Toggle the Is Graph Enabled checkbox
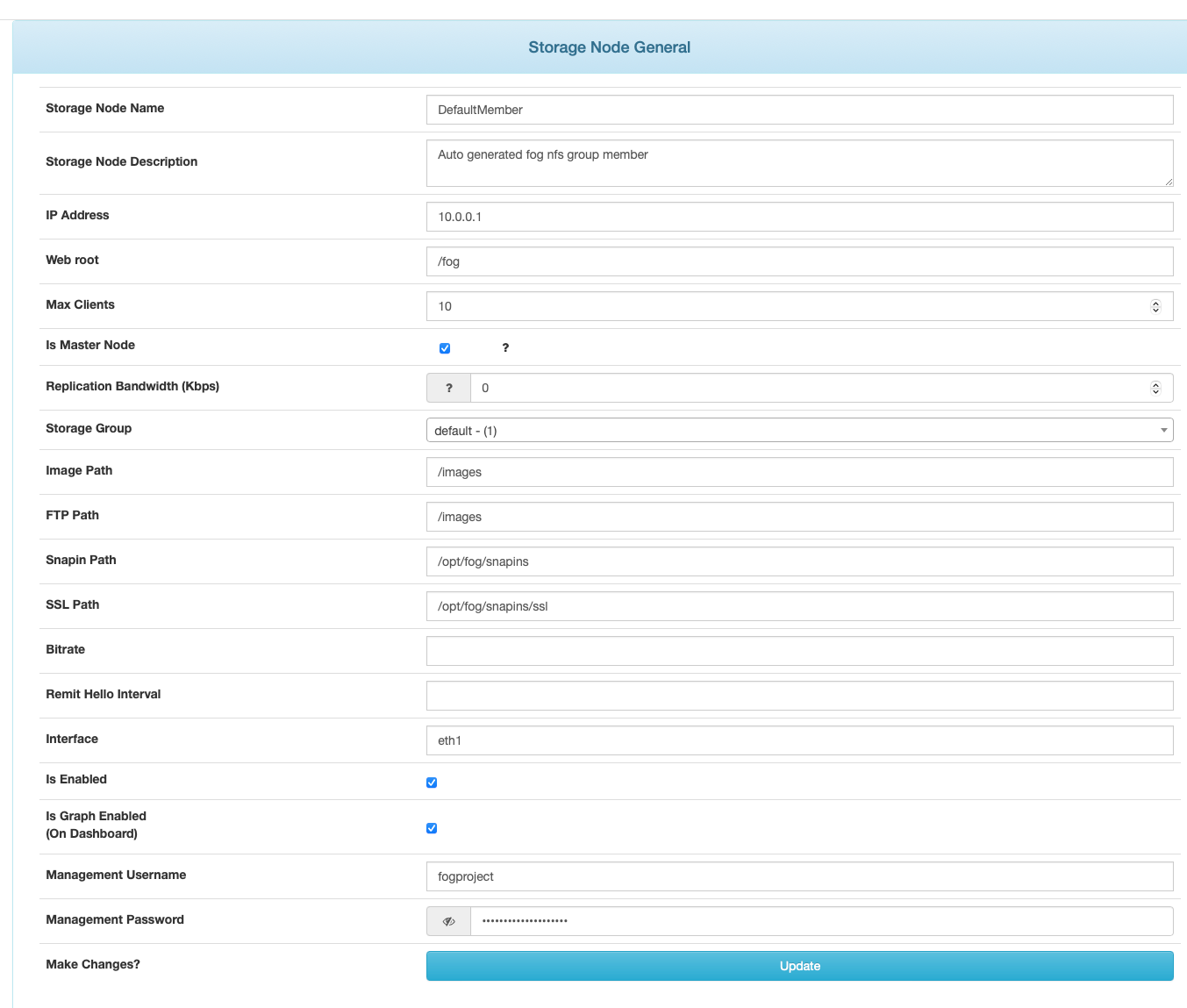 pos(432,828)
